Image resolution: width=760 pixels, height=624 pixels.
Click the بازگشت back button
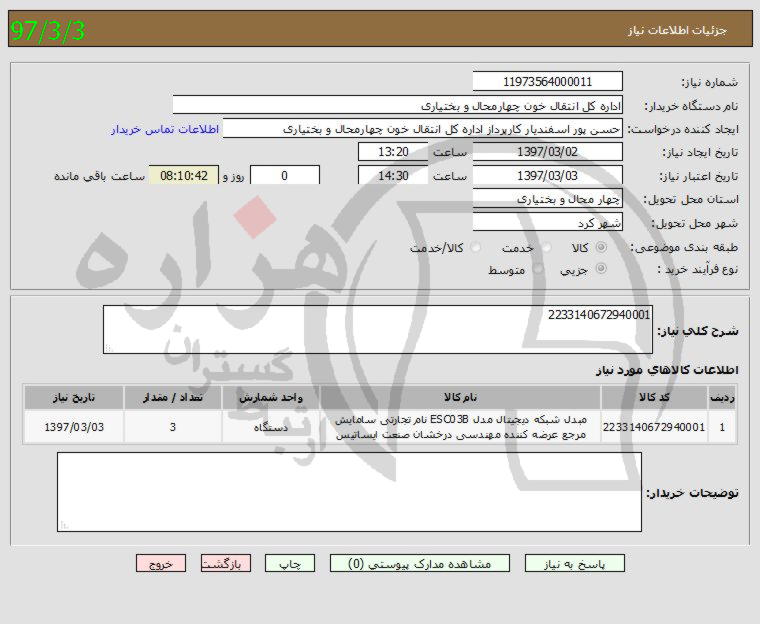[x=226, y=564]
